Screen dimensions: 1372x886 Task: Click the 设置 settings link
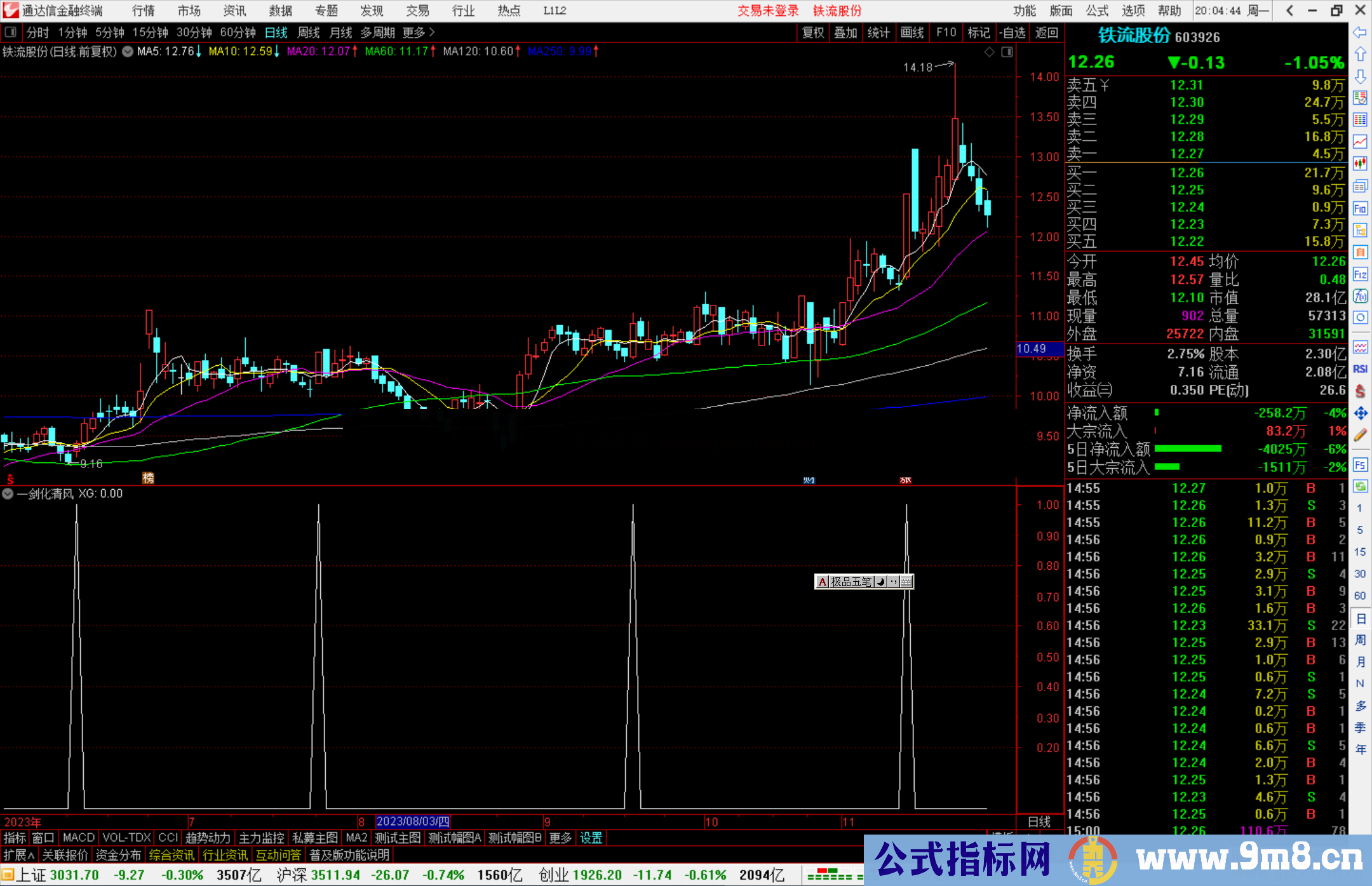591,838
